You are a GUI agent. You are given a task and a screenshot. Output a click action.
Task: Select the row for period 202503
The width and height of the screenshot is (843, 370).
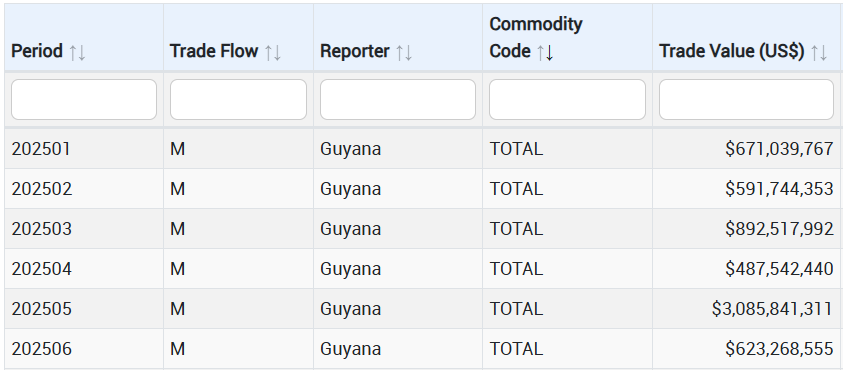(x=423, y=229)
